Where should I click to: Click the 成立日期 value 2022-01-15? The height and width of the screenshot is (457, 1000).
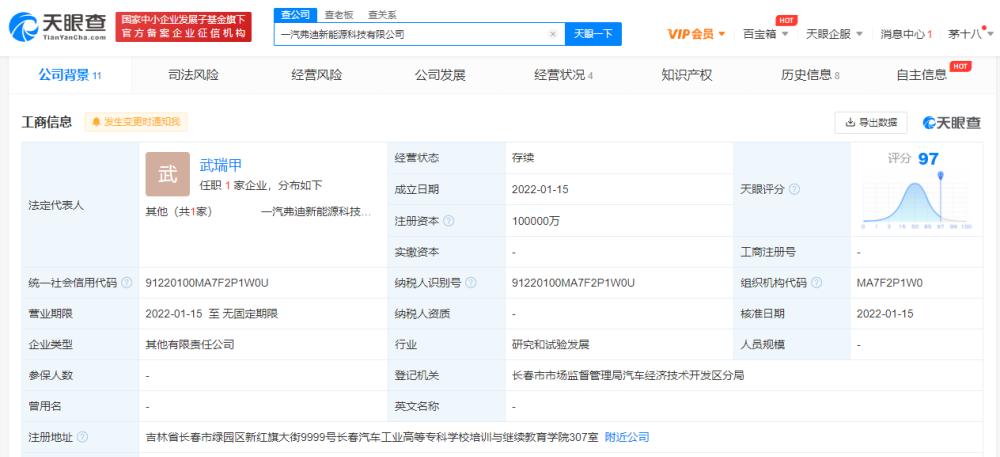point(540,190)
